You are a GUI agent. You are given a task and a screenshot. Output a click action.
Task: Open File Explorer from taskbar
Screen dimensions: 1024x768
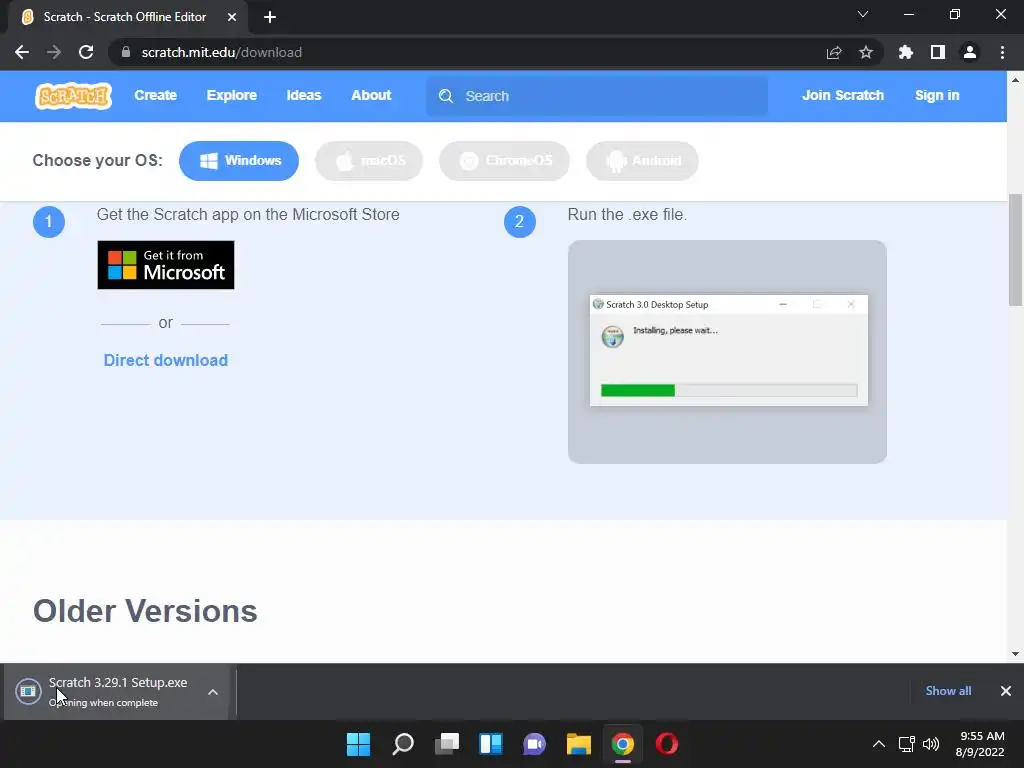click(579, 744)
